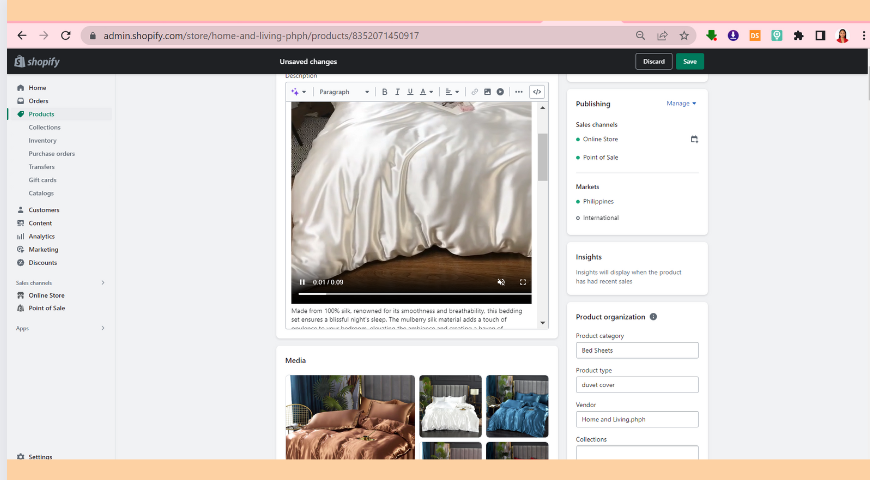The image size is (870, 480).
Task: Open the Chrome profile avatar
Action: (842, 36)
